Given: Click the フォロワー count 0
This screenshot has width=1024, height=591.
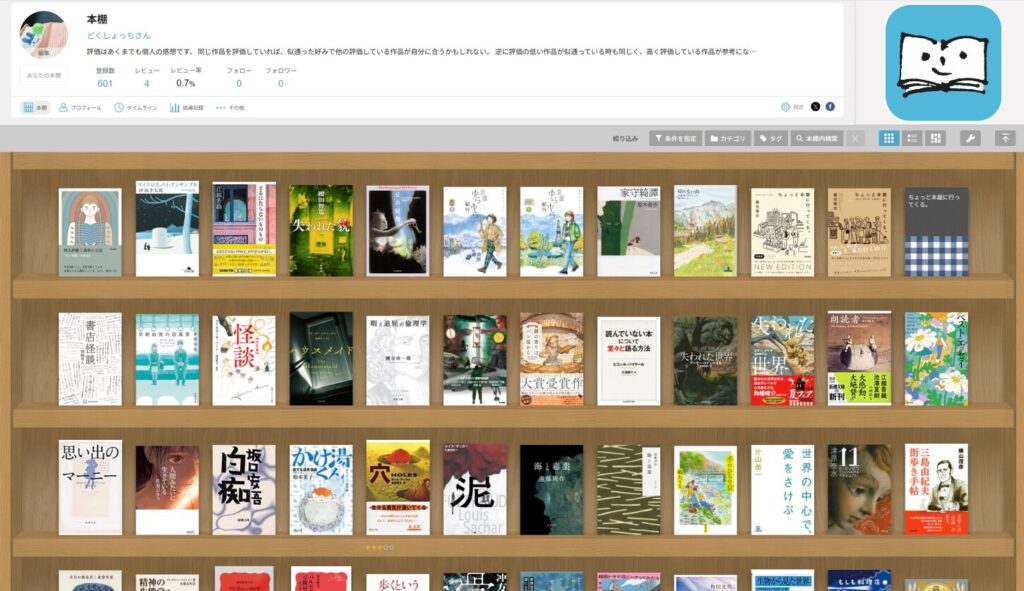Looking at the screenshot, I should pos(281,84).
